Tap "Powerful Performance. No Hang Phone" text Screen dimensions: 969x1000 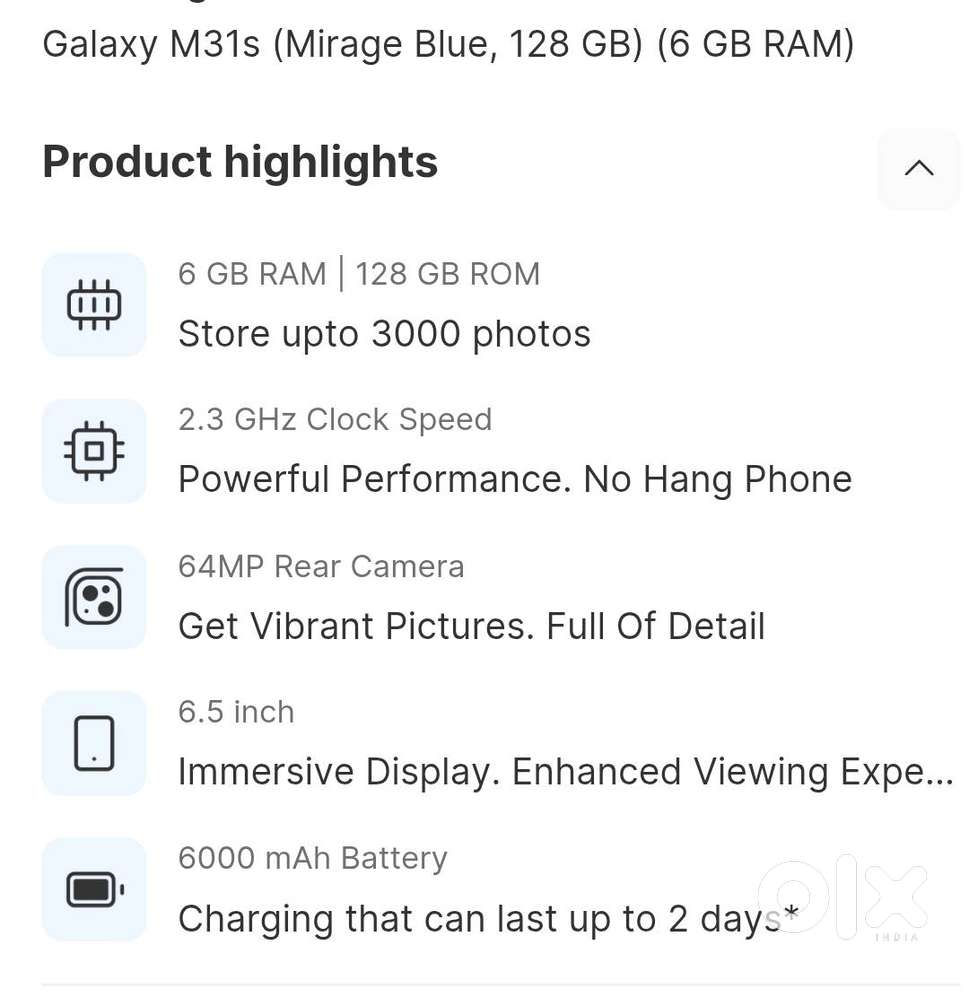(x=515, y=480)
